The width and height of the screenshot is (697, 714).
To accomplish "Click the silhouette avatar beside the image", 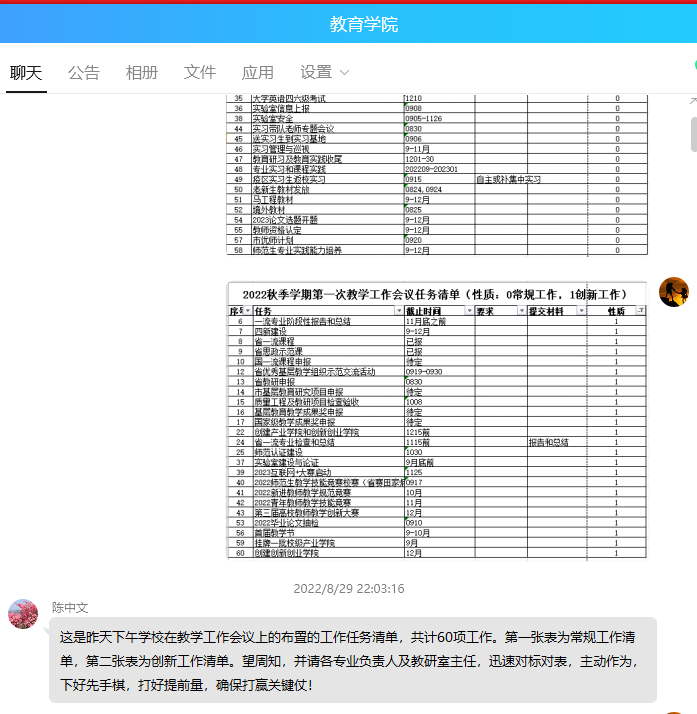I will [673, 292].
